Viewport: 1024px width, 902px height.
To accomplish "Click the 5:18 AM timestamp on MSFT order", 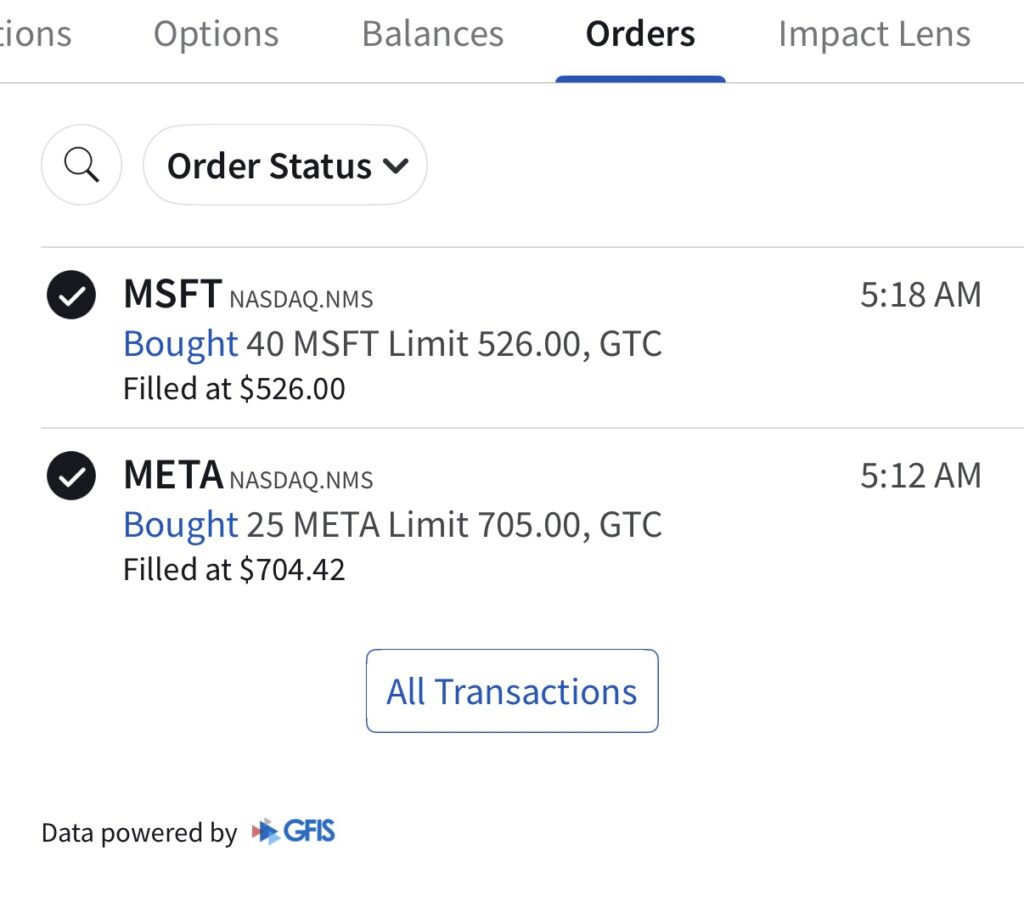I will click(918, 294).
